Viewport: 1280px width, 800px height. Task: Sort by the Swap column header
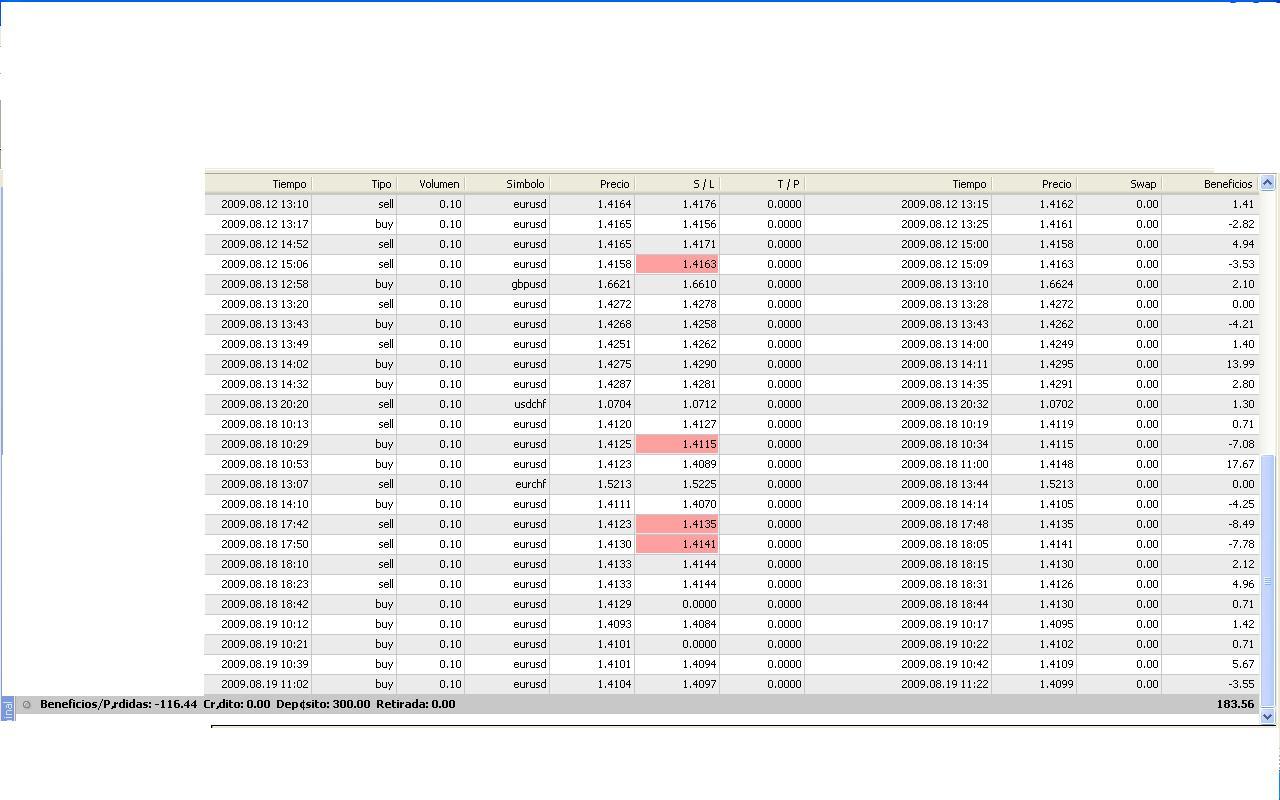pyautogui.click(x=1119, y=184)
